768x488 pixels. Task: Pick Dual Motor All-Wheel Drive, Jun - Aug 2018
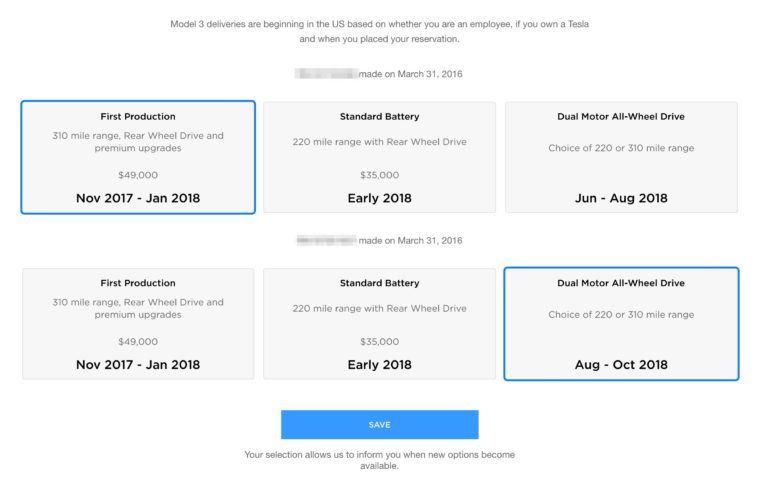pos(621,157)
